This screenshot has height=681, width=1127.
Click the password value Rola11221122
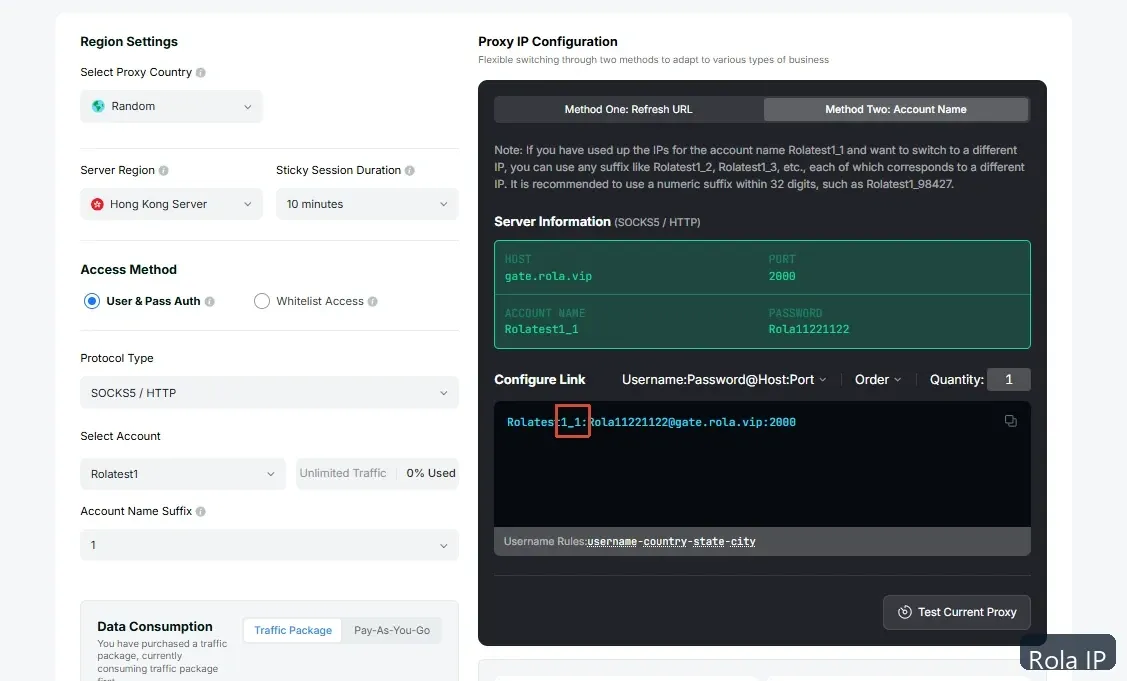click(x=809, y=329)
